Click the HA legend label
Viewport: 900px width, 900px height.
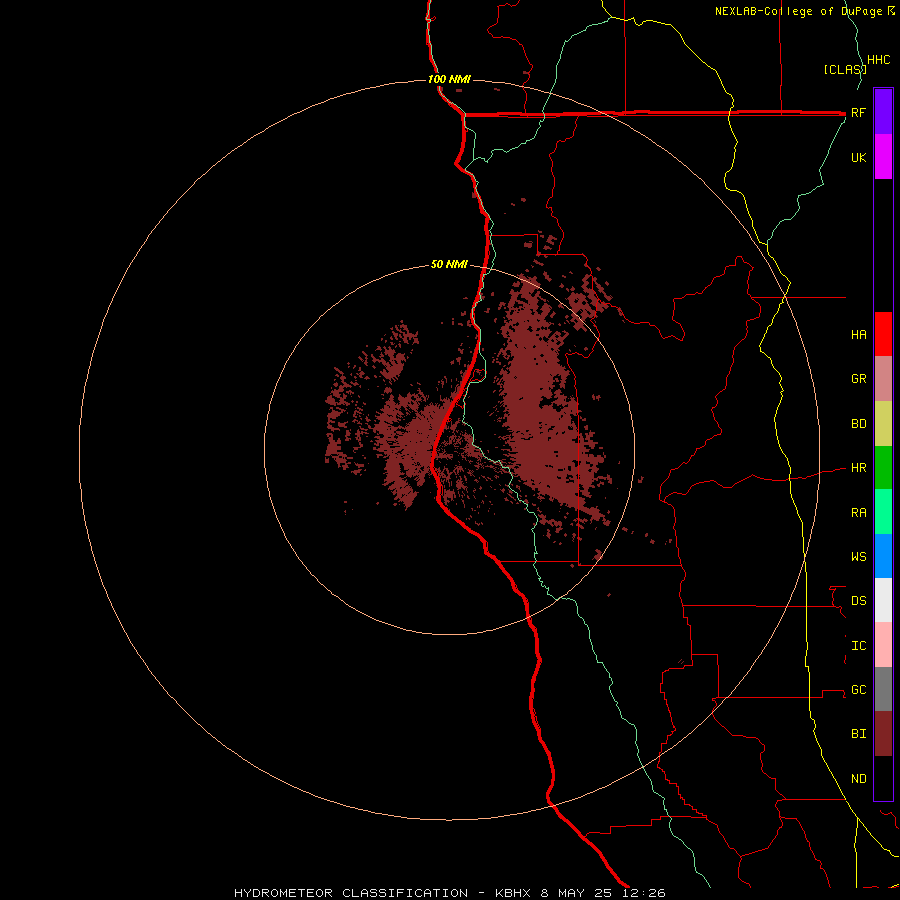(x=858, y=335)
